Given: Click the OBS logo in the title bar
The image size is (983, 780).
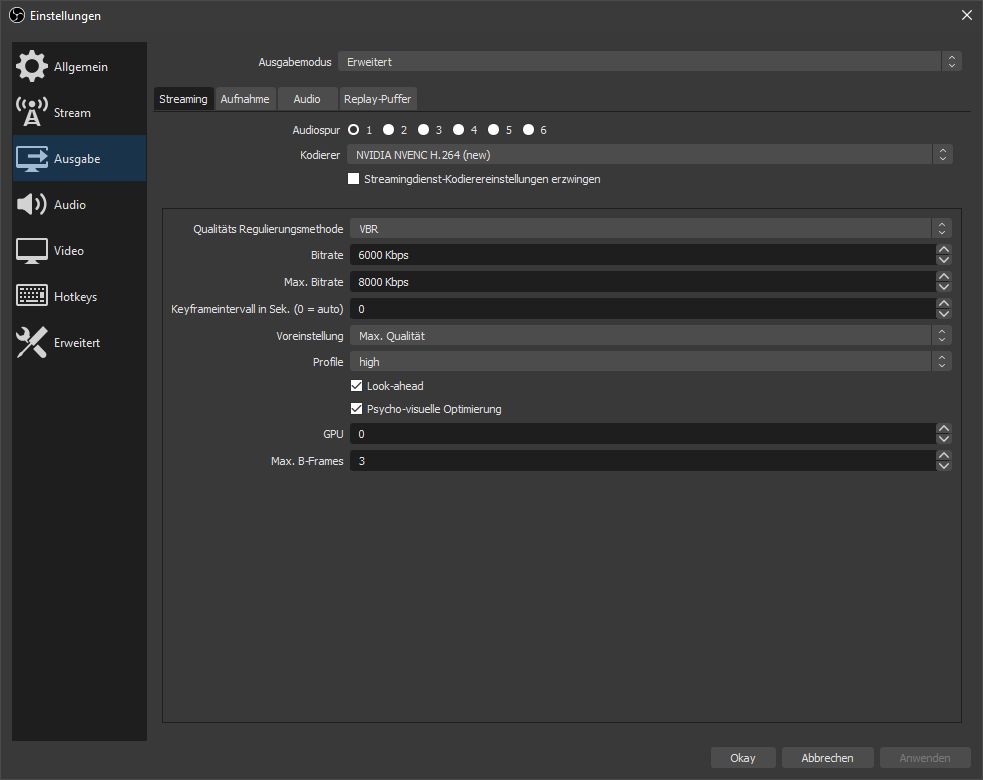Looking at the screenshot, I should 17,15.
